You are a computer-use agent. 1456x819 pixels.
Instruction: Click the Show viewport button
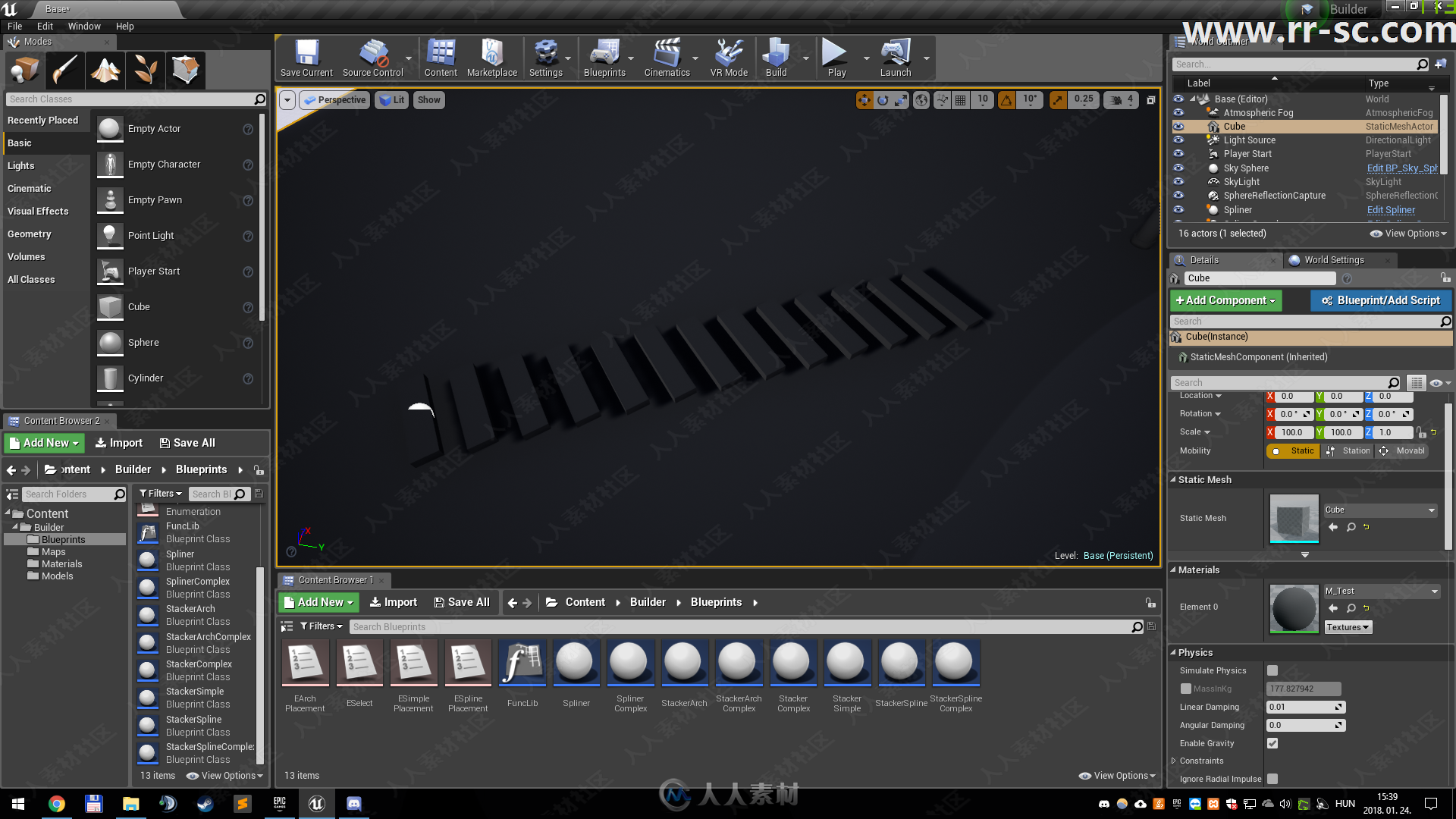point(429,100)
